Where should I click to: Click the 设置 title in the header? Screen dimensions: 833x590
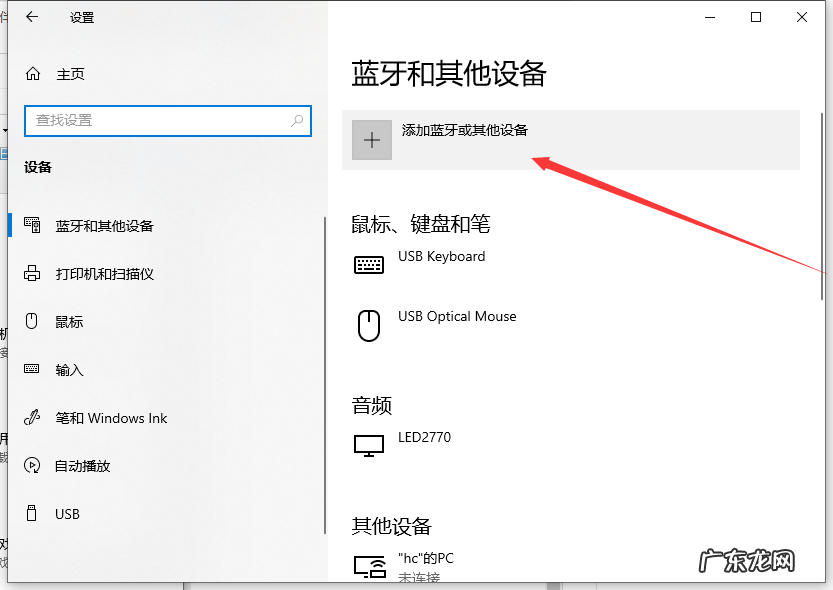(x=81, y=16)
